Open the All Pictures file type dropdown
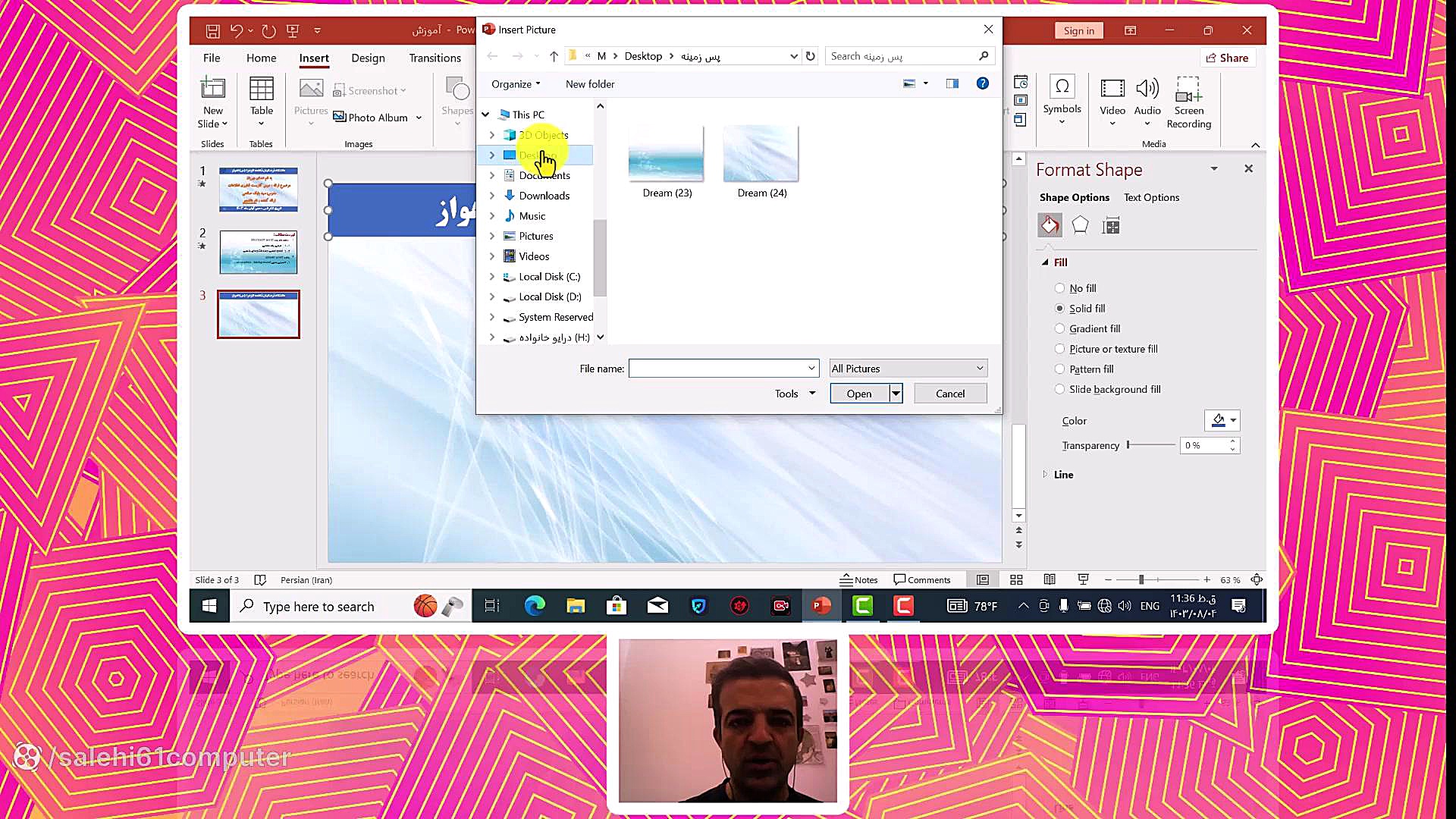1456x819 pixels. point(908,369)
